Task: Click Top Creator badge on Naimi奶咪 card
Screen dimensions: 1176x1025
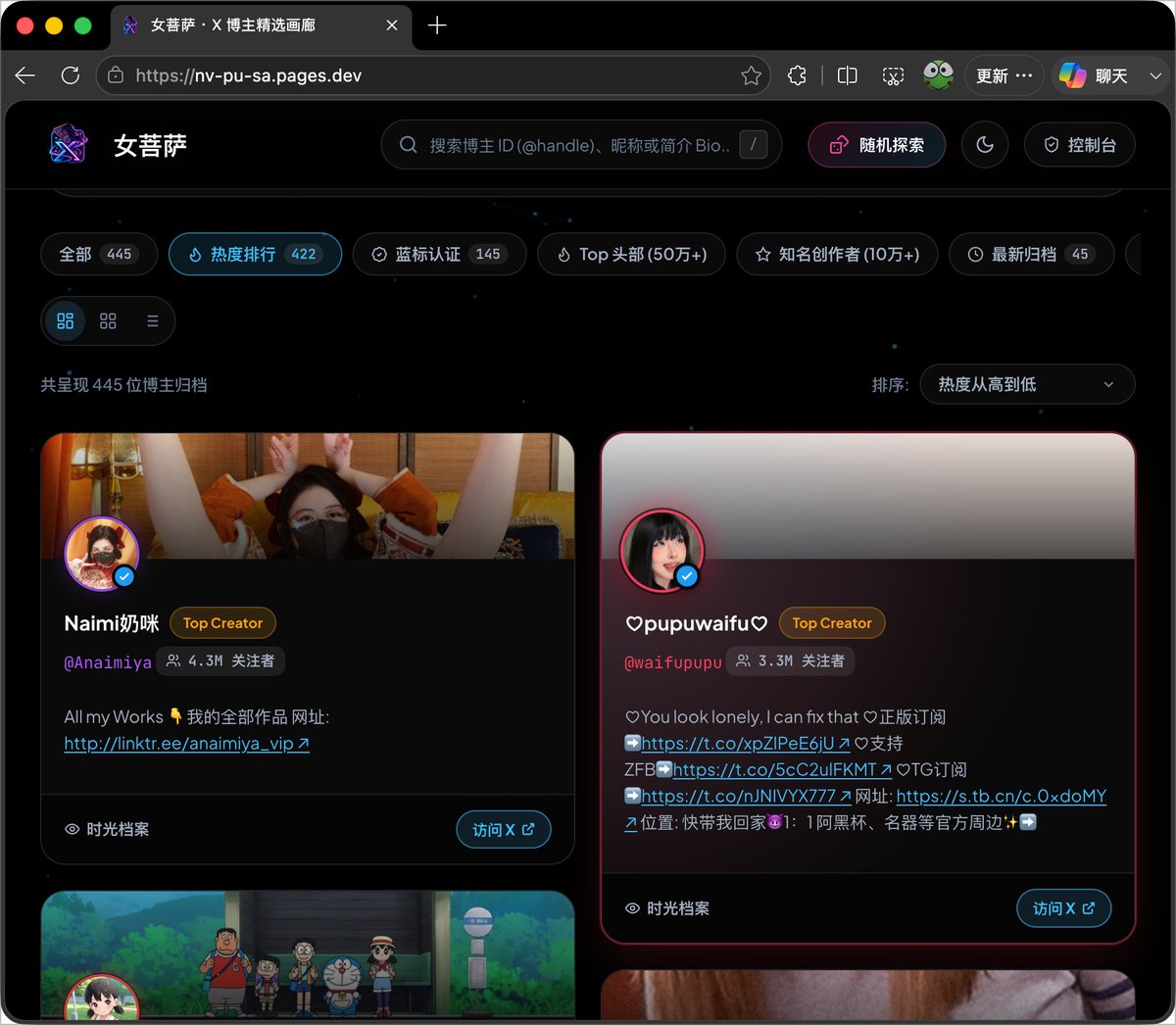Action: click(x=222, y=623)
